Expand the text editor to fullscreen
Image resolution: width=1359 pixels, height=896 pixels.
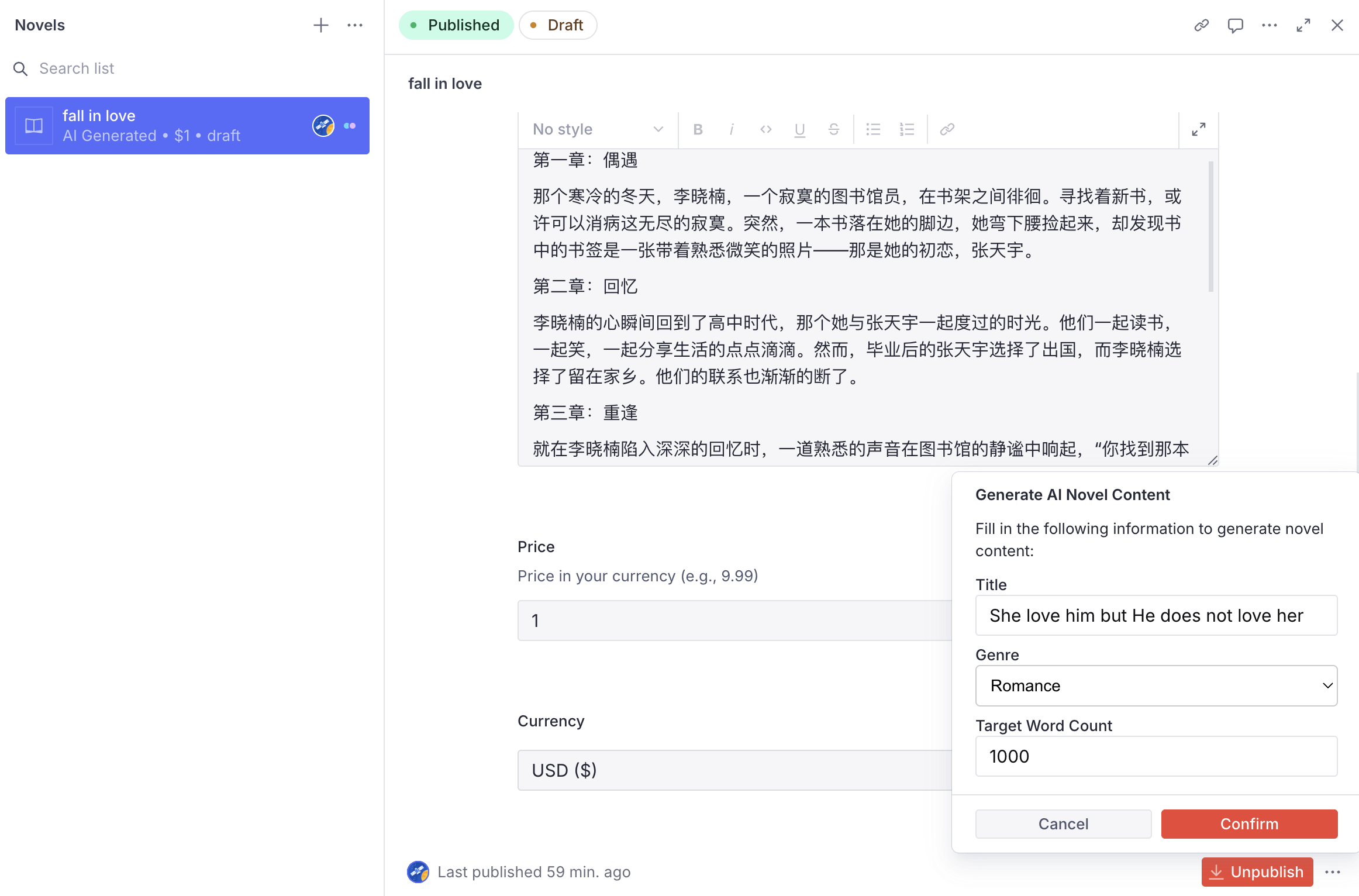(1198, 129)
